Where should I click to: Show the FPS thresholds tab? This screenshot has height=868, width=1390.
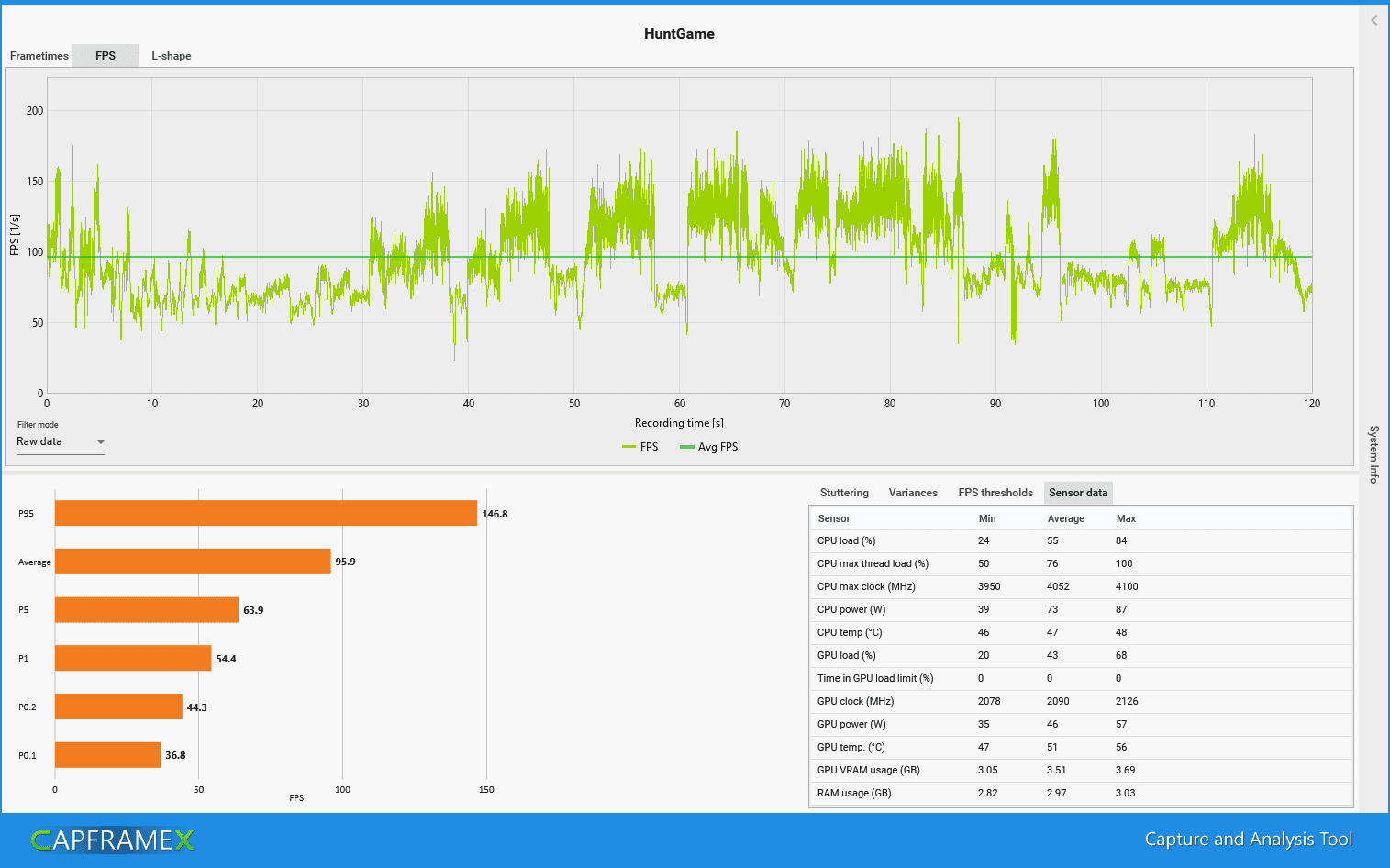(x=995, y=493)
